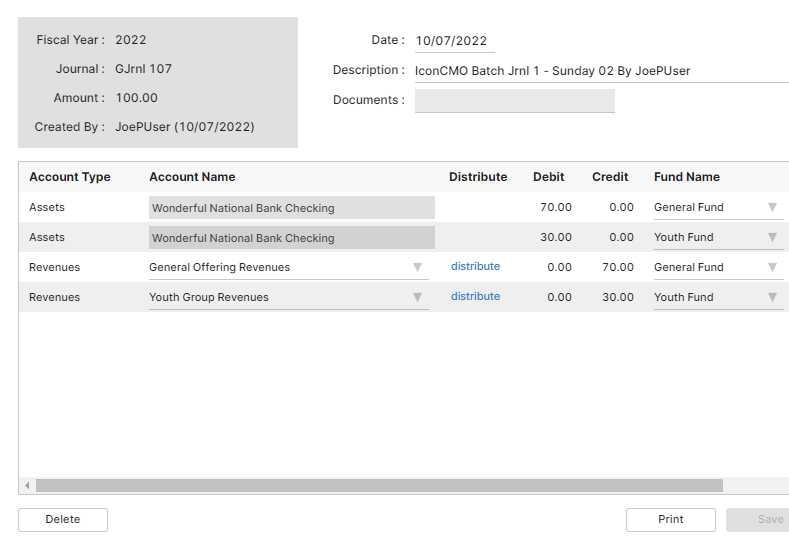The image size is (789, 540).
Task: Click the Distribute column header
Action: pos(478,177)
